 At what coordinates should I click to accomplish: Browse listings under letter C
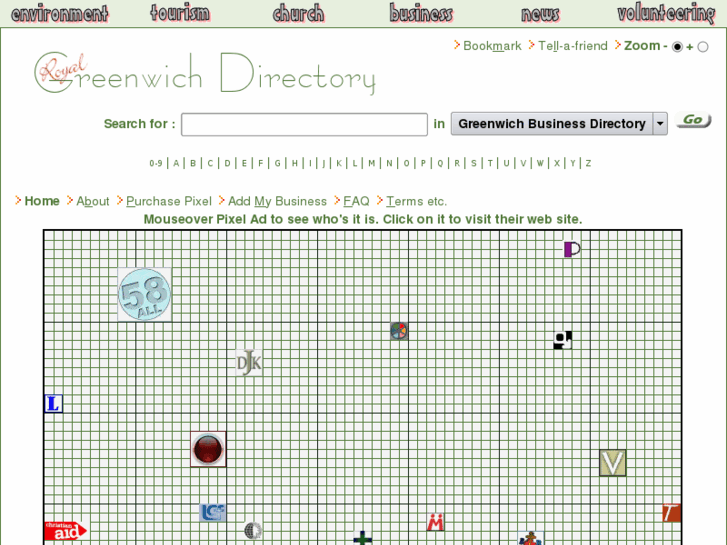pos(210,163)
